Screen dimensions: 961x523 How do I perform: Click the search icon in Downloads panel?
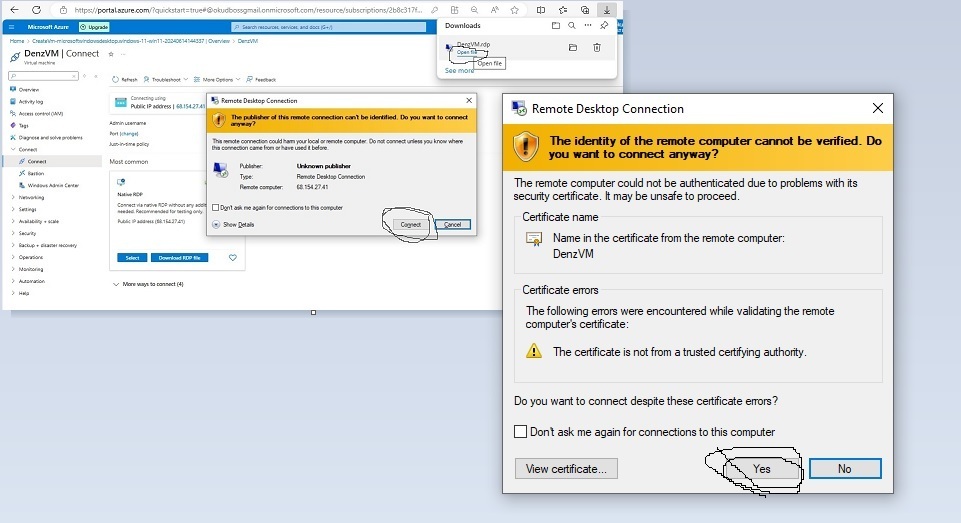click(x=571, y=26)
